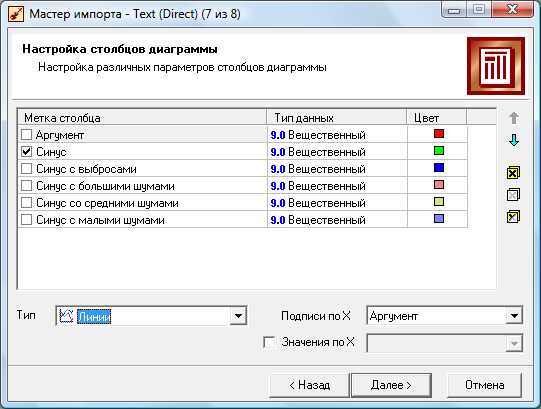The image size is (541, 409).
Task: Click the red diagram columns wizard logo
Action: [x=496, y=66]
